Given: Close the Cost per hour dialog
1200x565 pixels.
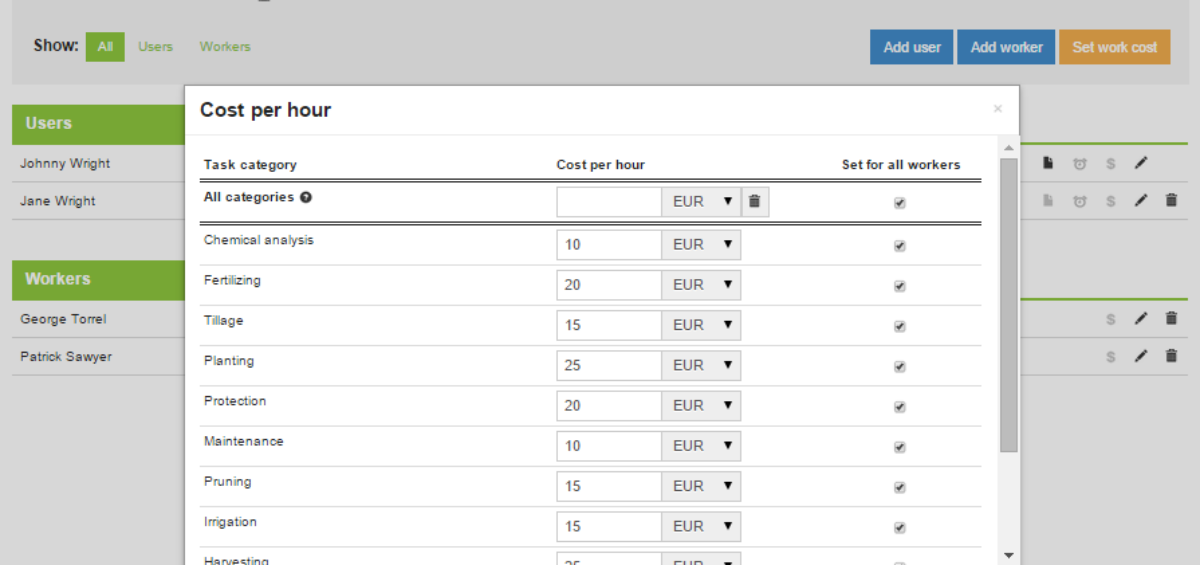Looking at the screenshot, I should point(997,109).
